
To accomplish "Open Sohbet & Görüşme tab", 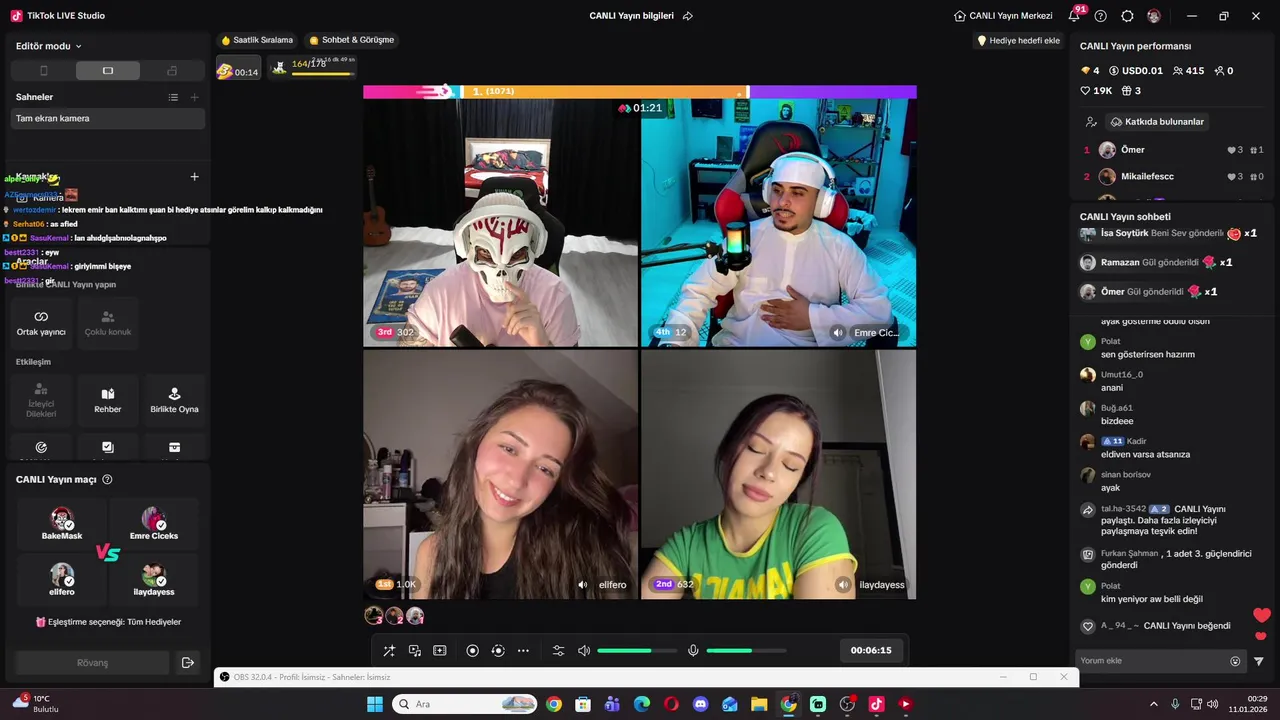I will coord(352,40).
